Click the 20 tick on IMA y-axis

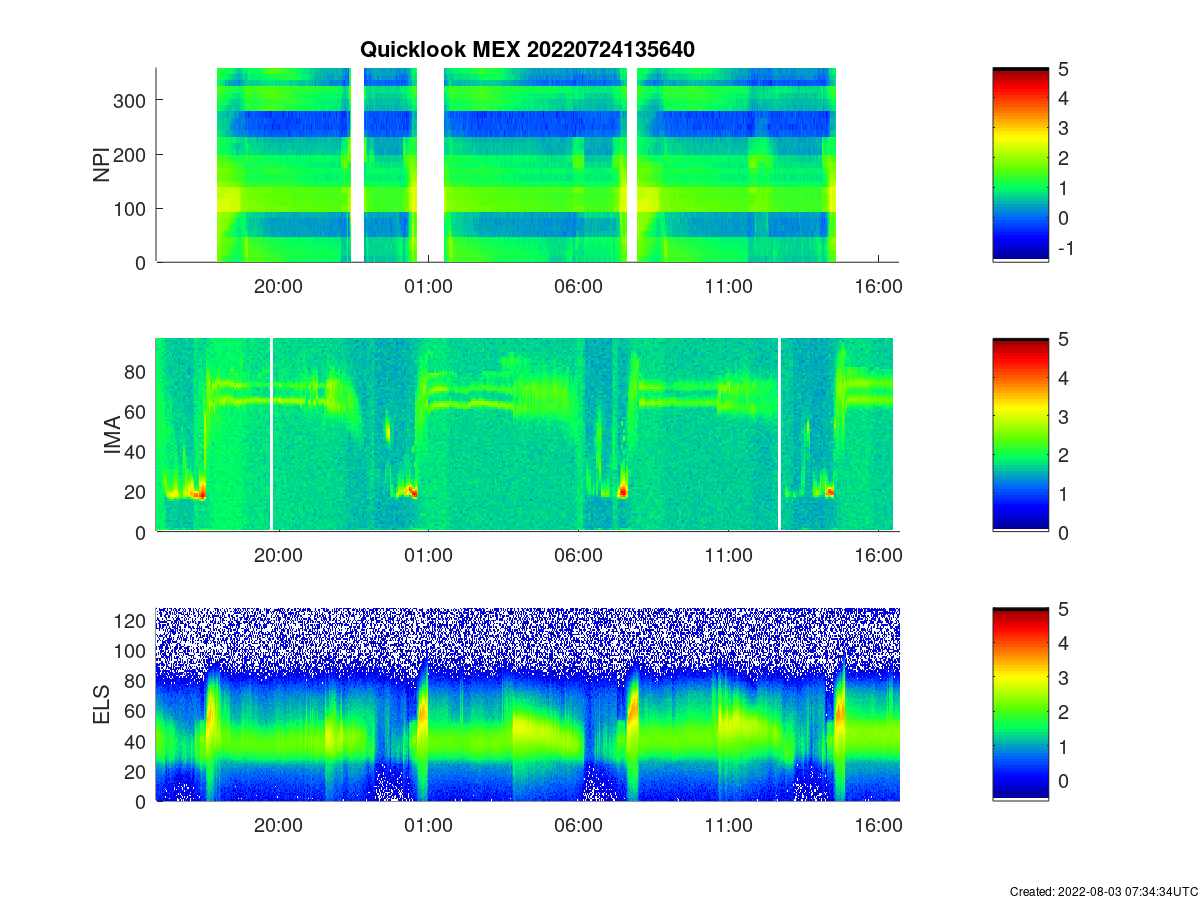137,492
